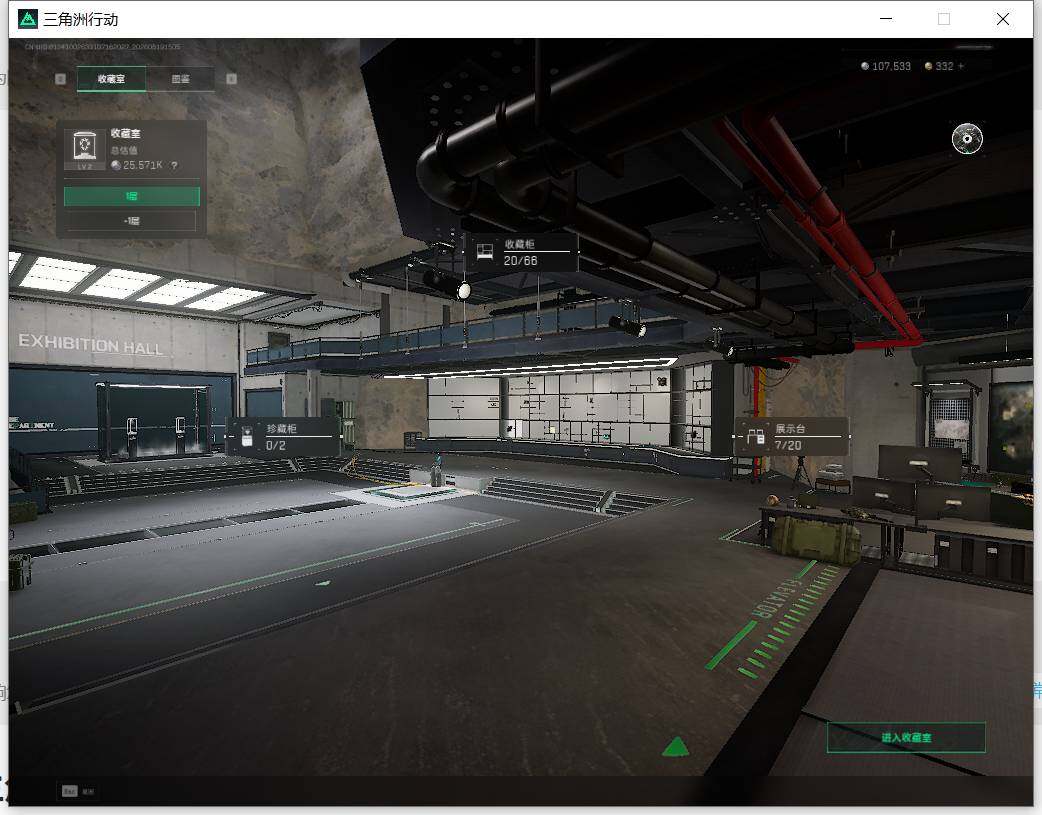Viewport: 1042px width, 815px height.
Task: Switch to the 收藏室 tab
Action: [112, 79]
